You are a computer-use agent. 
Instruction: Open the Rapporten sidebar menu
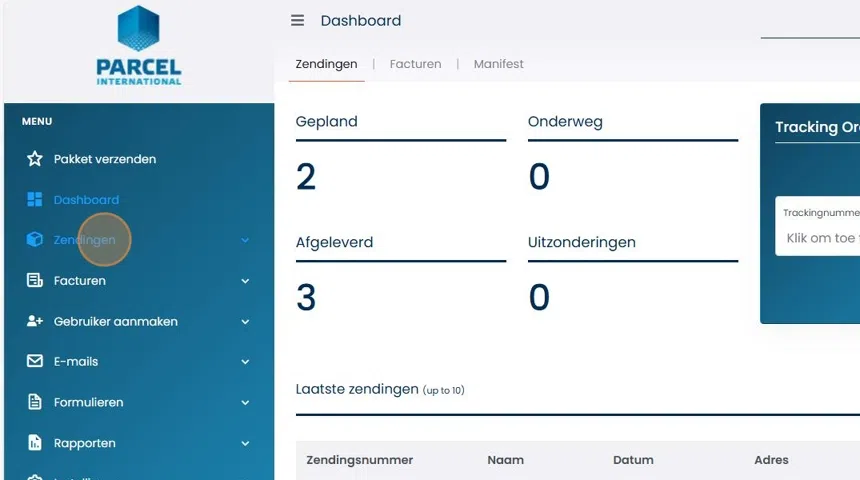84,443
